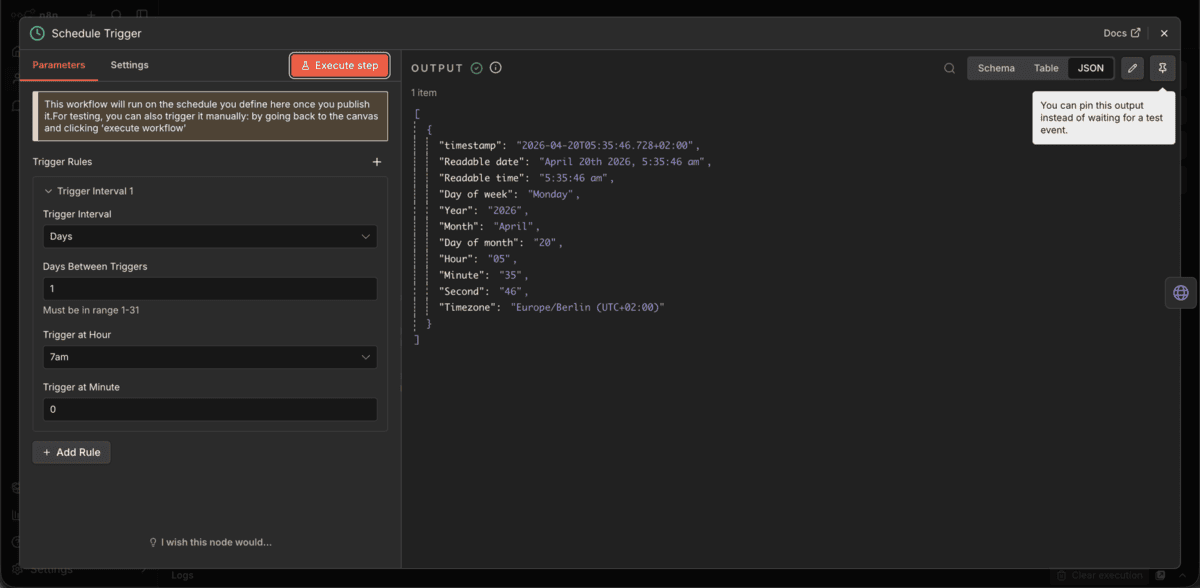Open Settings from the bottom-left sidebar gear
The width and height of the screenshot is (1200, 588).
18,568
